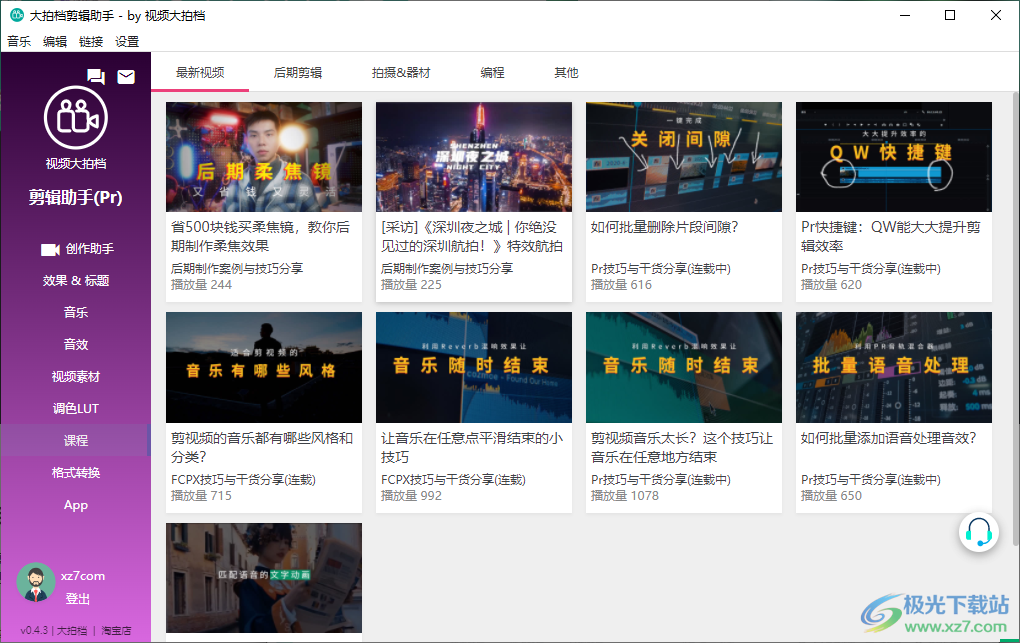Open the mail envelope icon in sidebar
This screenshot has height=643, width=1020.
pyautogui.click(x=126, y=77)
